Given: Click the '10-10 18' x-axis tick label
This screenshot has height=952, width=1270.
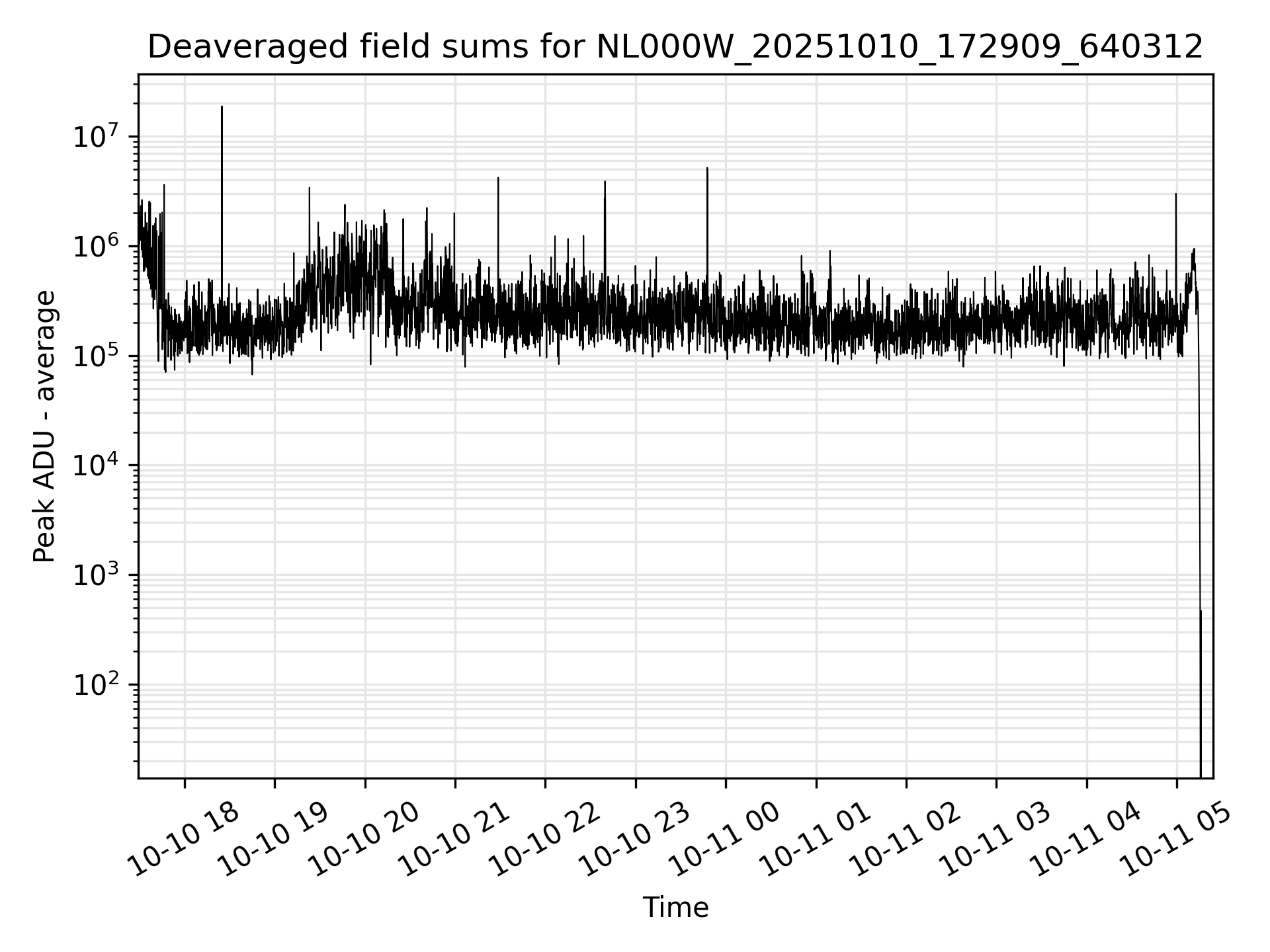Looking at the screenshot, I should [x=183, y=840].
